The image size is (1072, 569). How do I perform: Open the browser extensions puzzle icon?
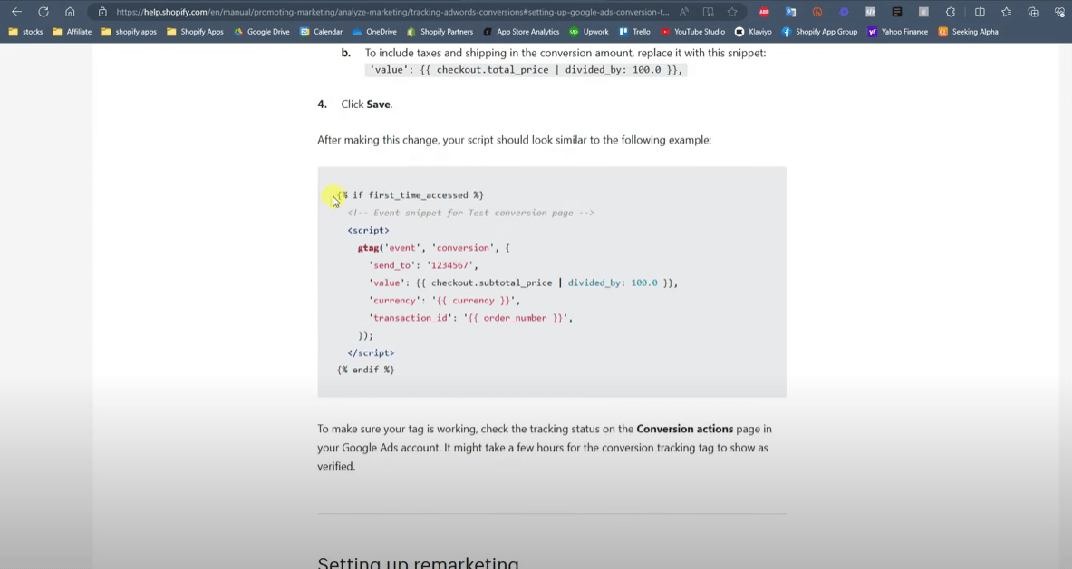tap(950, 12)
